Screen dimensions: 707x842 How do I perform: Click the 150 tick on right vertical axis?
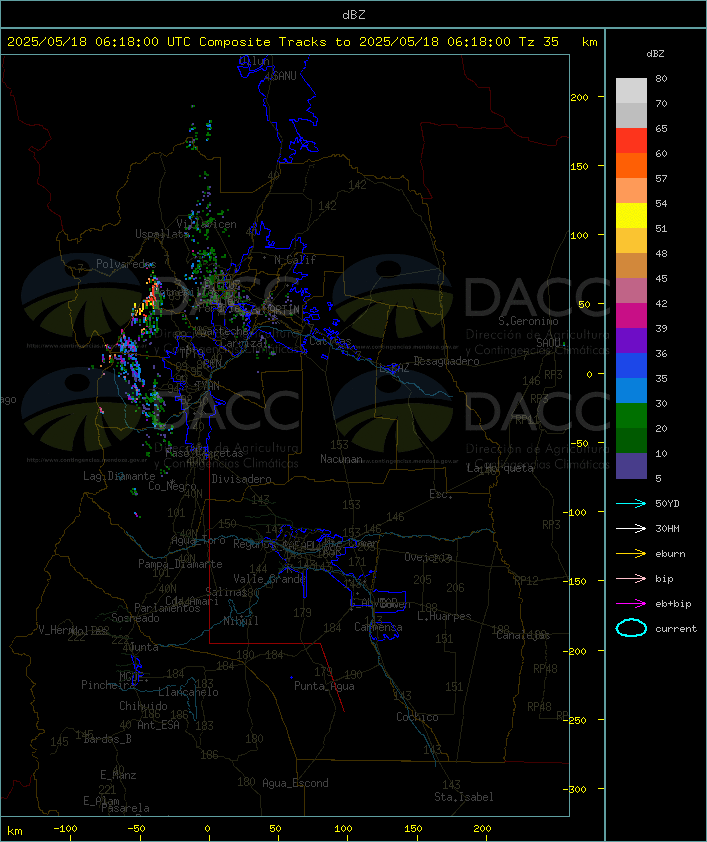(x=579, y=166)
